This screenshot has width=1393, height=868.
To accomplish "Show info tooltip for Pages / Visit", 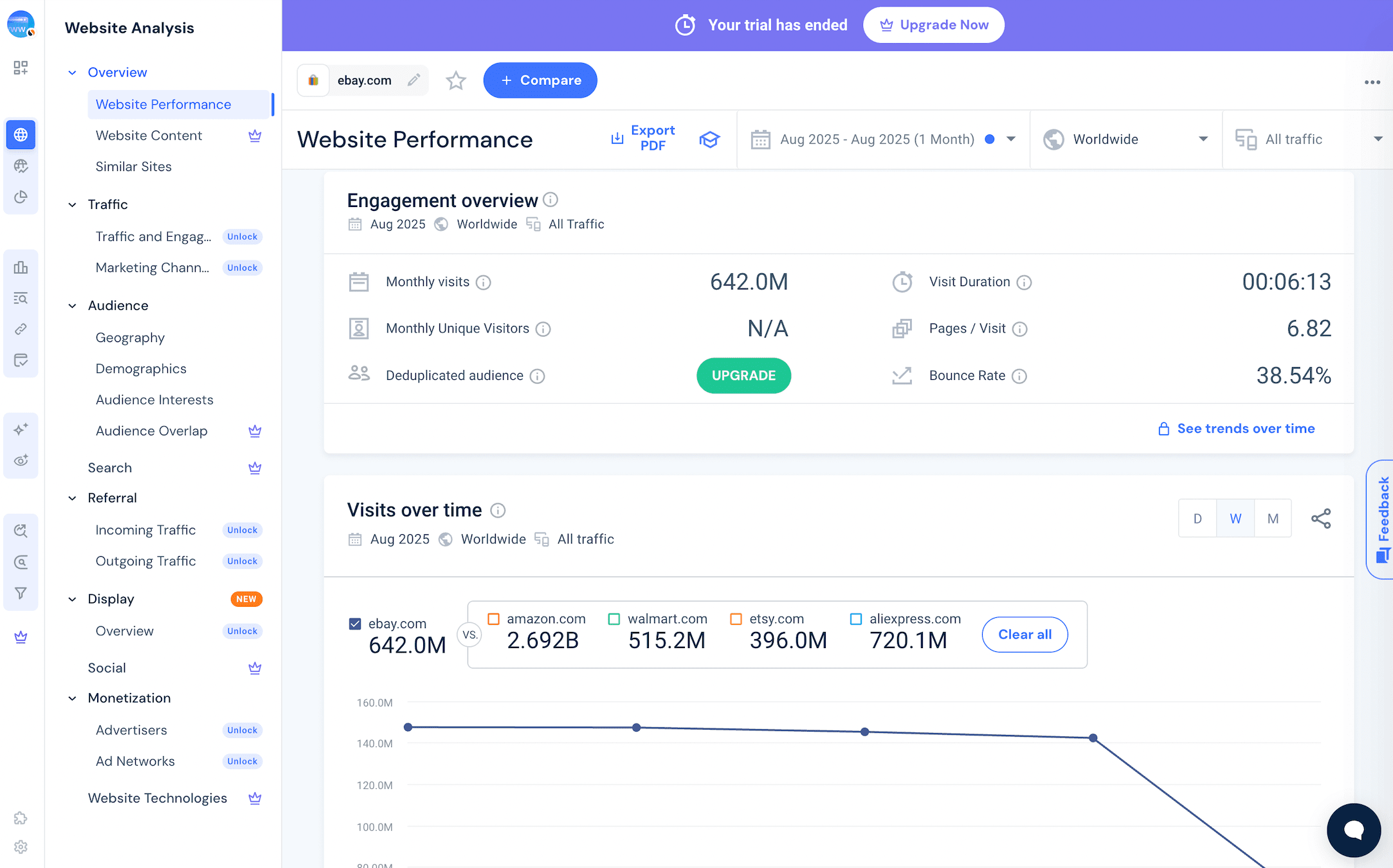I will [x=1020, y=329].
